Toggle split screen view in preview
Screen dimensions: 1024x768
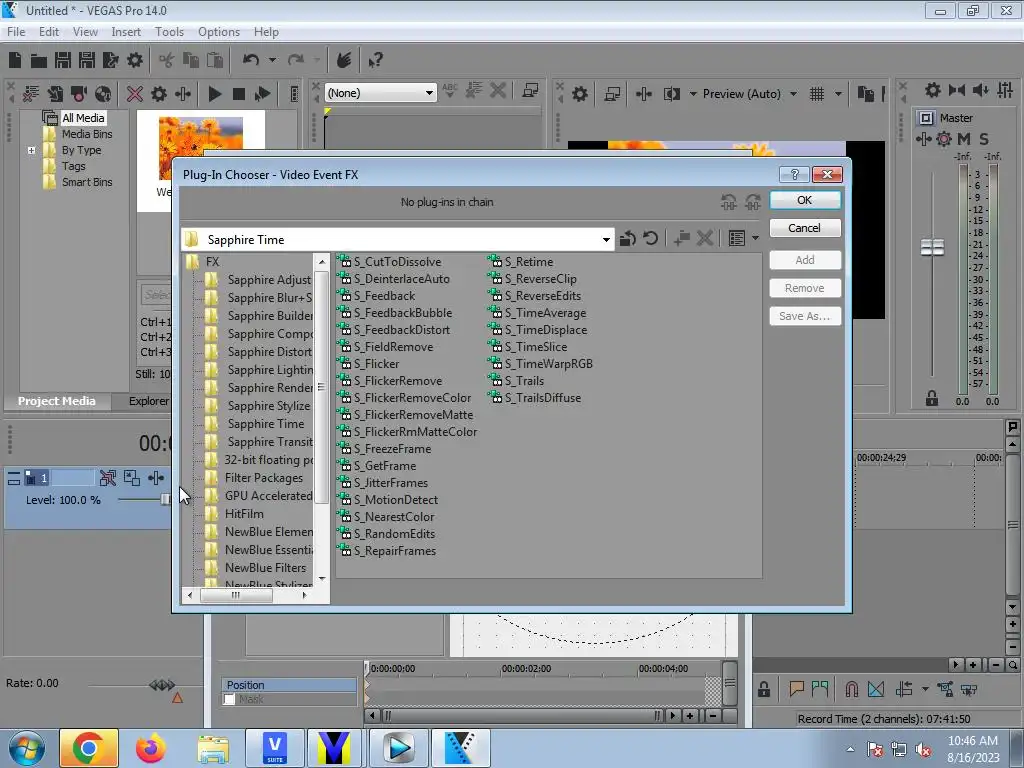pos(671,94)
